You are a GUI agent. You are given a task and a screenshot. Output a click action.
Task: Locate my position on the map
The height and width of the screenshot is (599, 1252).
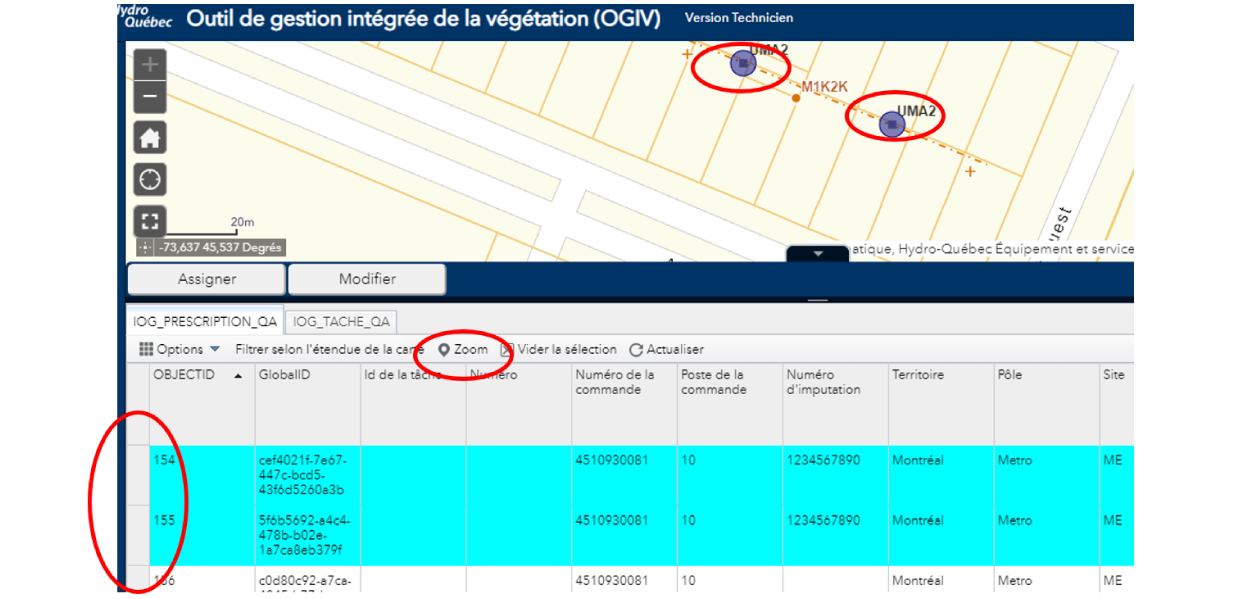coord(150,180)
